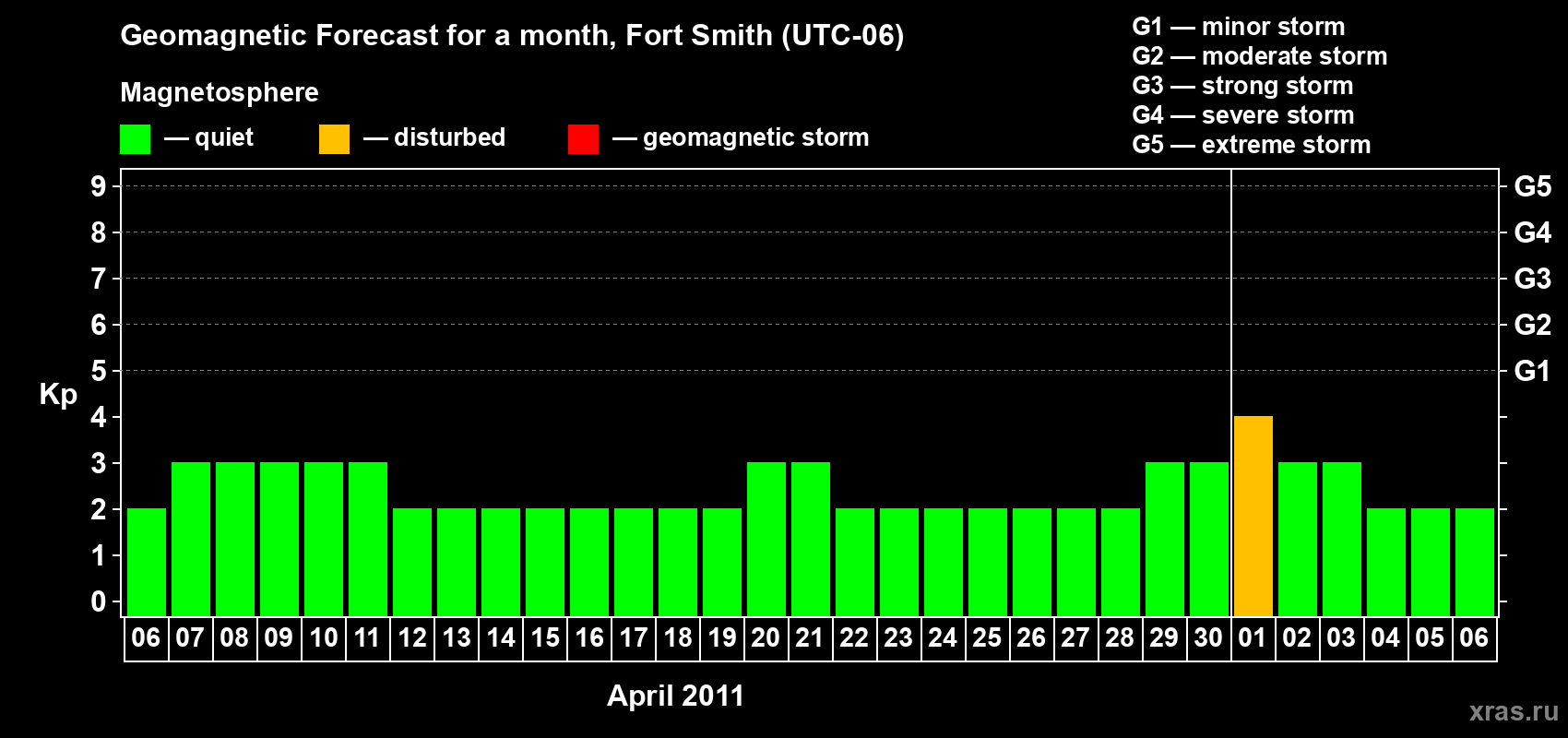
Task: Click the 'April 2011' month label
Action: tap(675, 696)
